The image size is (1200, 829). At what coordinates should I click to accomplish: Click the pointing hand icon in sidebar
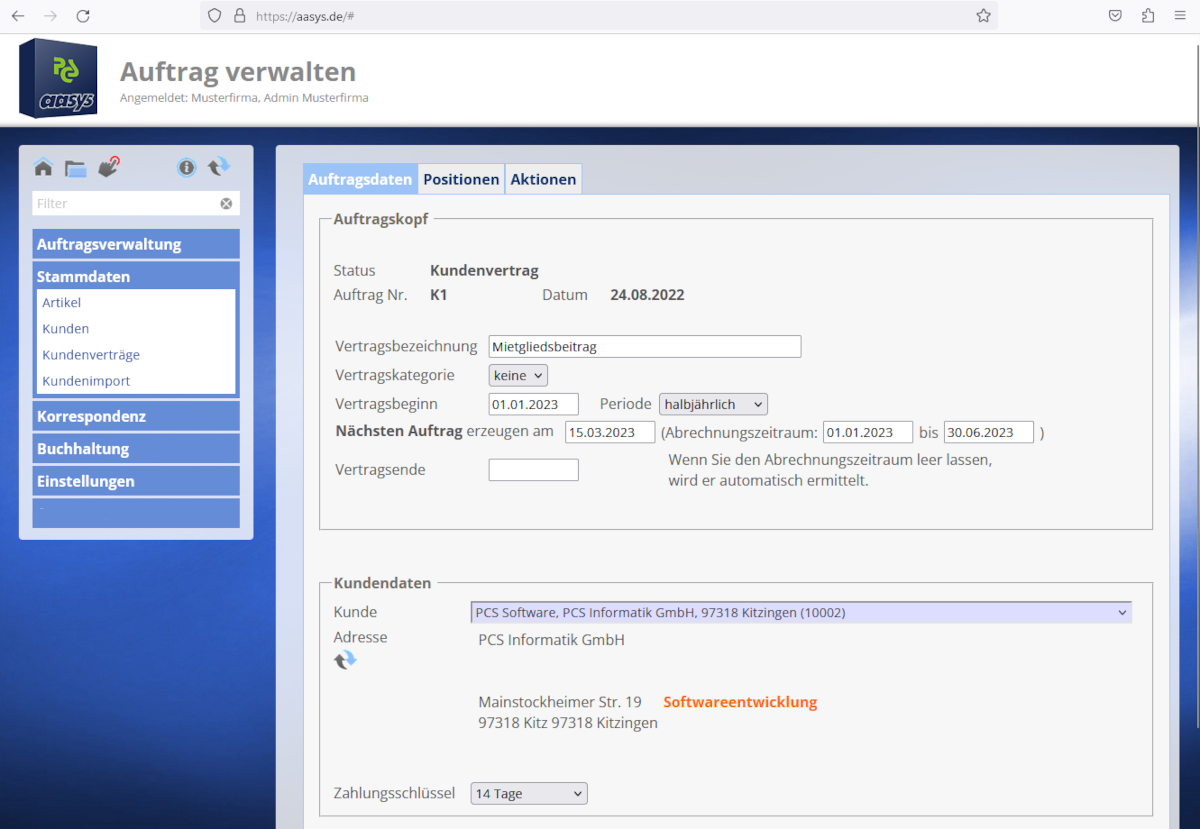[x=109, y=166]
